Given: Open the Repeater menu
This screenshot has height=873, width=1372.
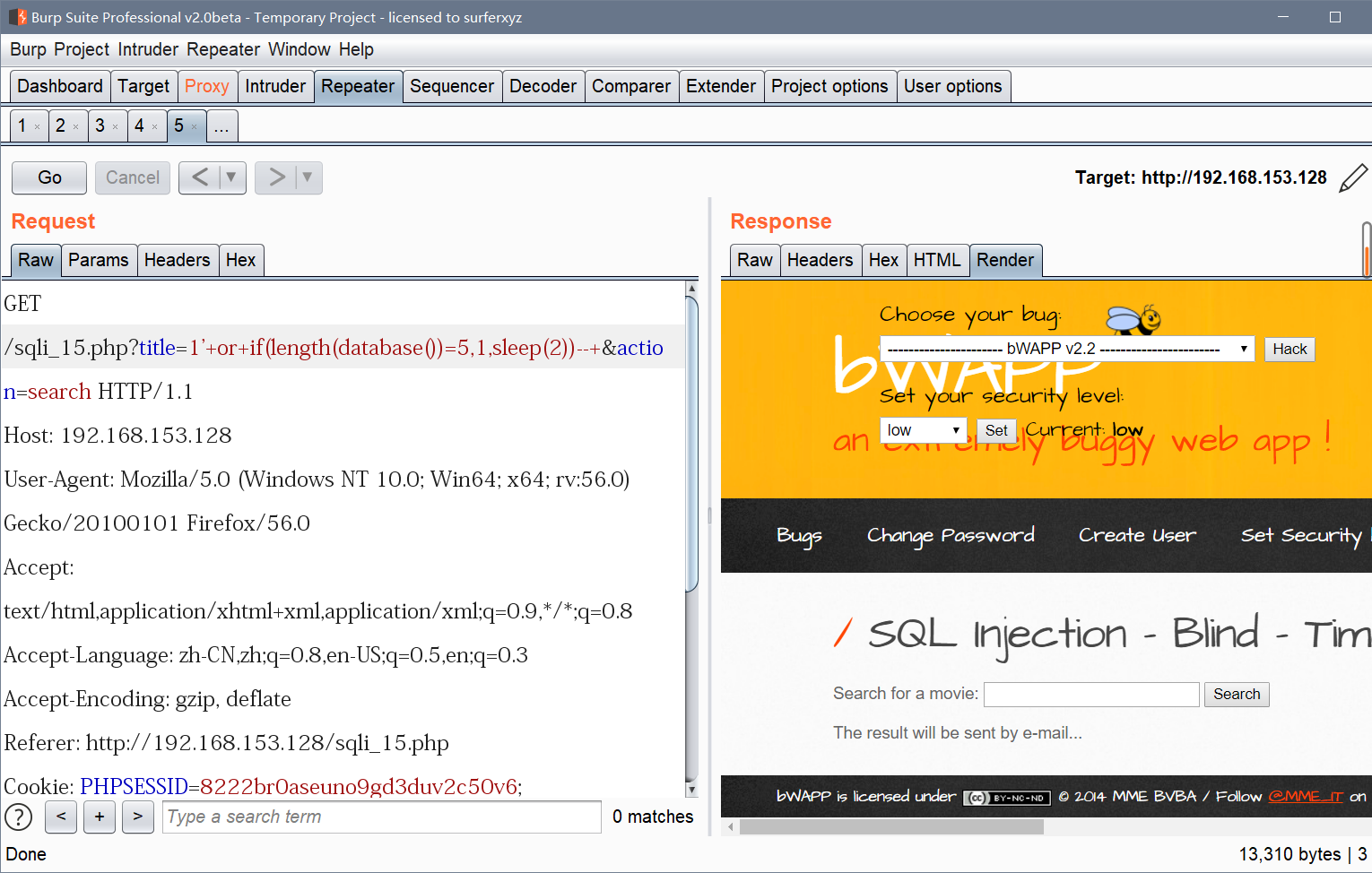Looking at the screenshot, I should pos(223,49).
